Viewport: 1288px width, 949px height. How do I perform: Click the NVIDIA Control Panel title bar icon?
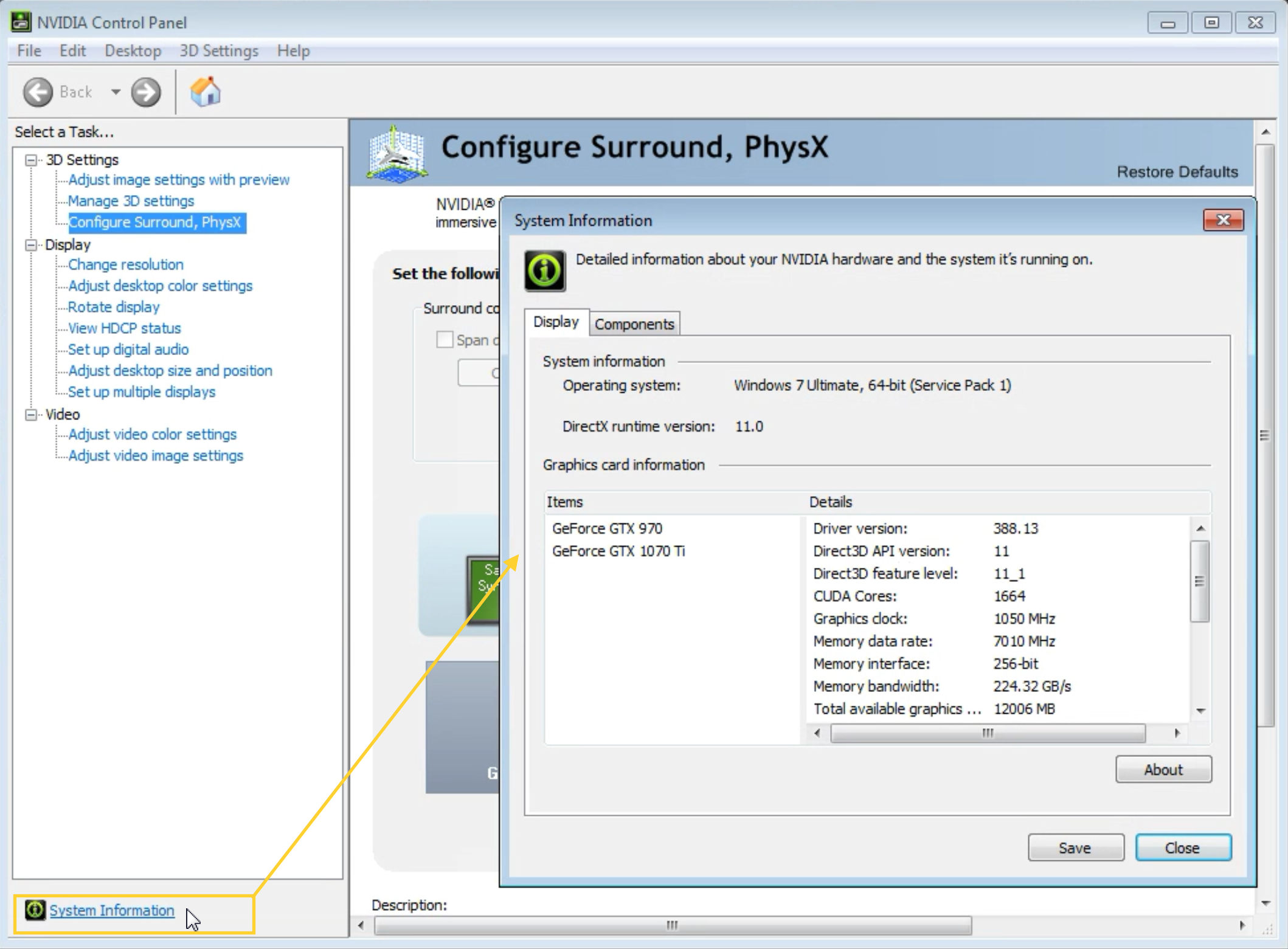21,22
